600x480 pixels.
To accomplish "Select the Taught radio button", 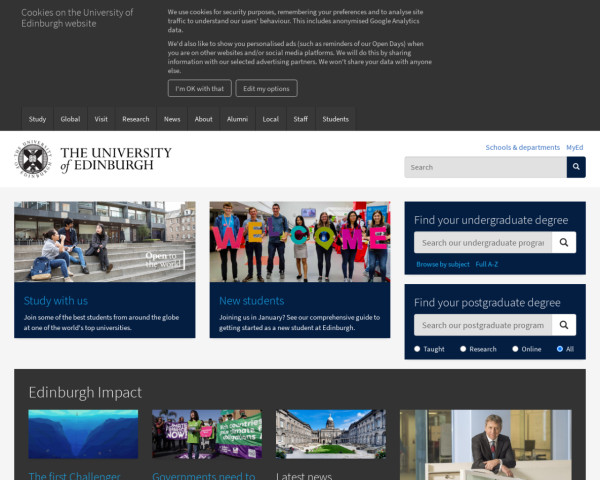I will pyautogui.click(x=418, y=349).
